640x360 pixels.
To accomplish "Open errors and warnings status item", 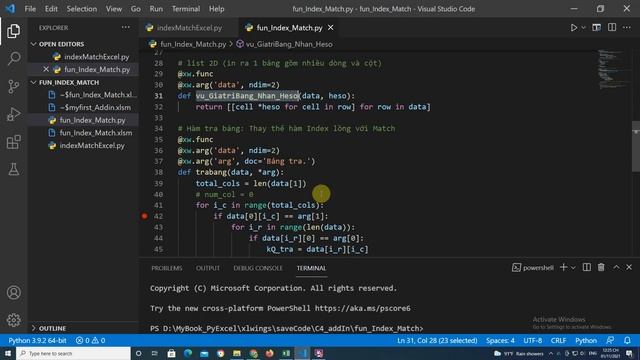I will click(90, 340).
